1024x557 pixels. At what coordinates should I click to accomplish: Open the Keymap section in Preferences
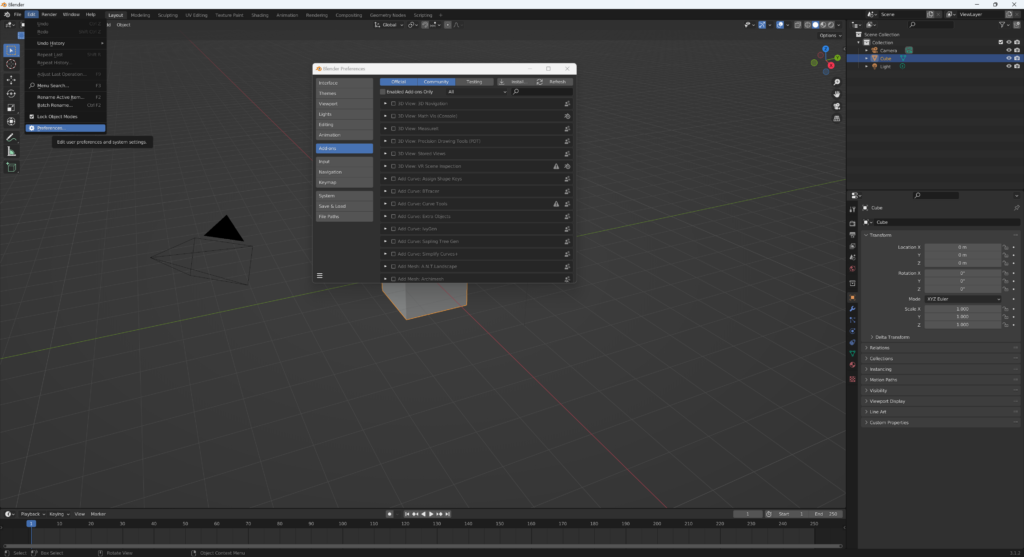point(344,183)
